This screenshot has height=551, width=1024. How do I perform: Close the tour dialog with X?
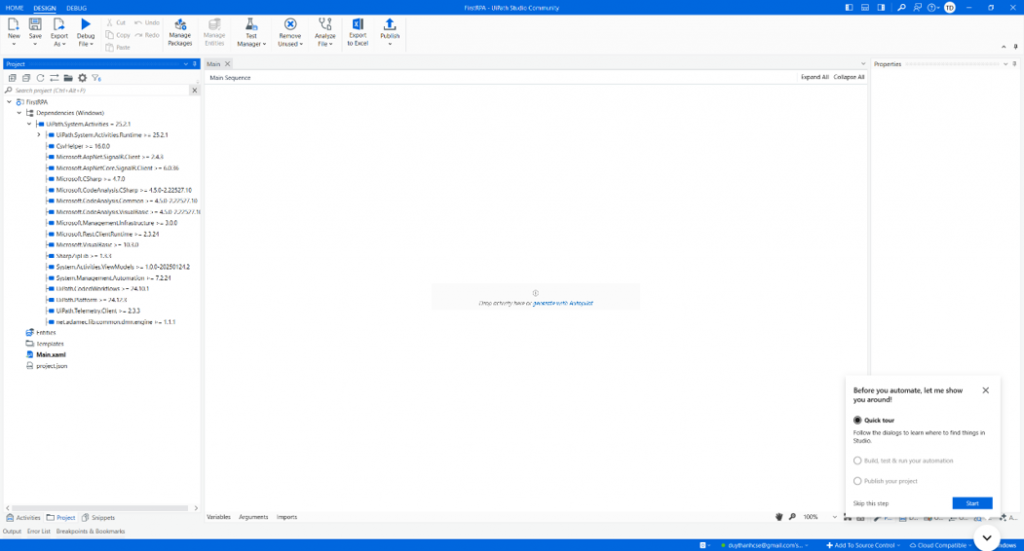(985, 390)
